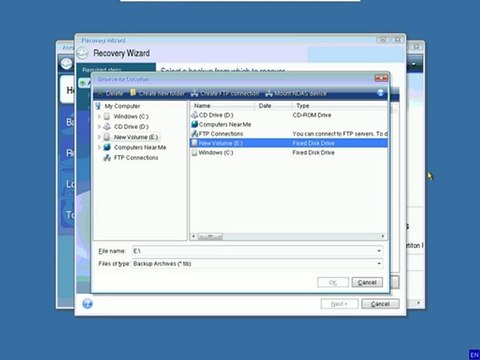Select FTP Connections in the tree
Viewport: 480px width, 360px height.
click(136, 158)
